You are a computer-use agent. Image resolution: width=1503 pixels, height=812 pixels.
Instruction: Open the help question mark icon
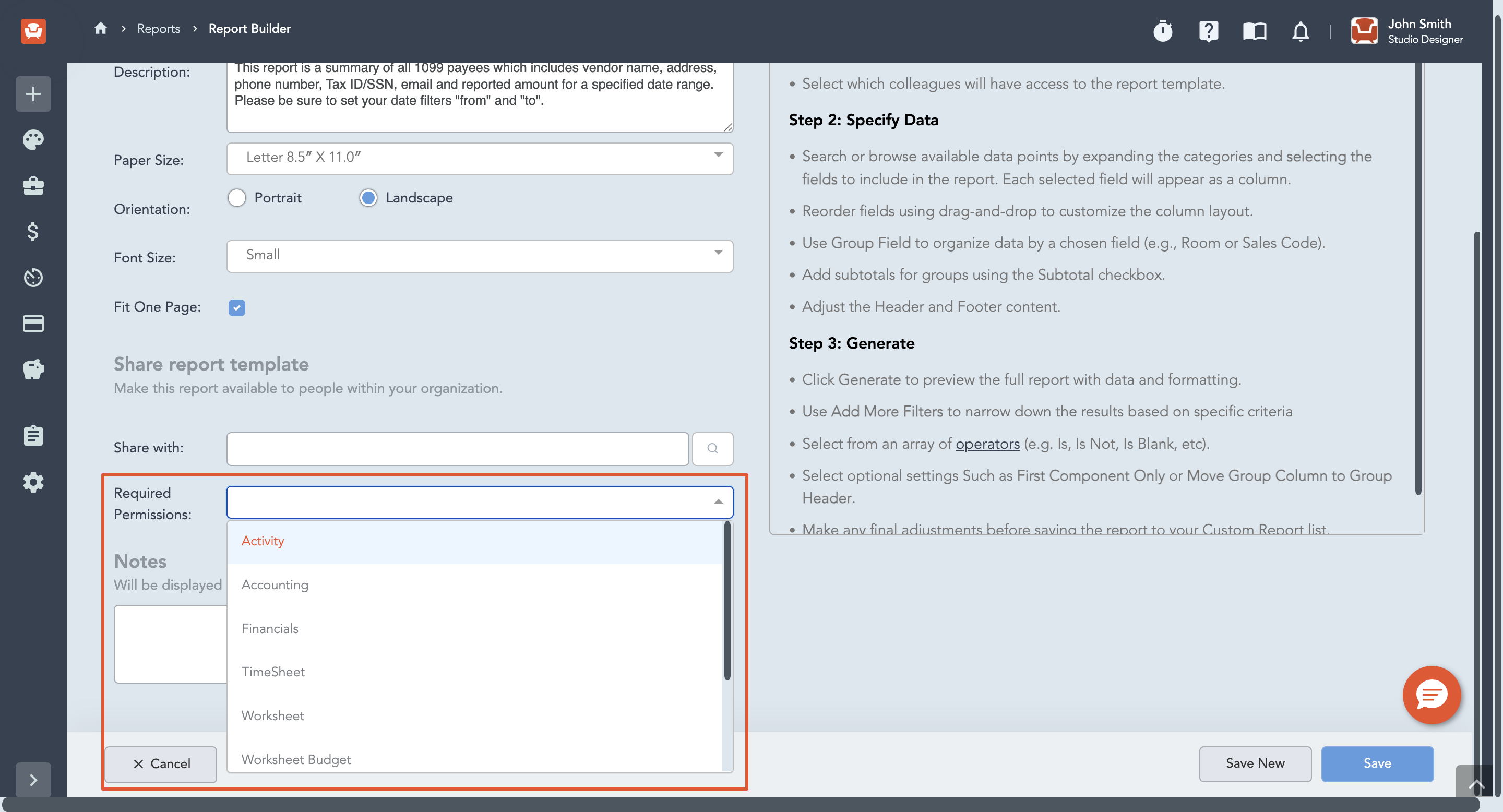click(1208, 31)
